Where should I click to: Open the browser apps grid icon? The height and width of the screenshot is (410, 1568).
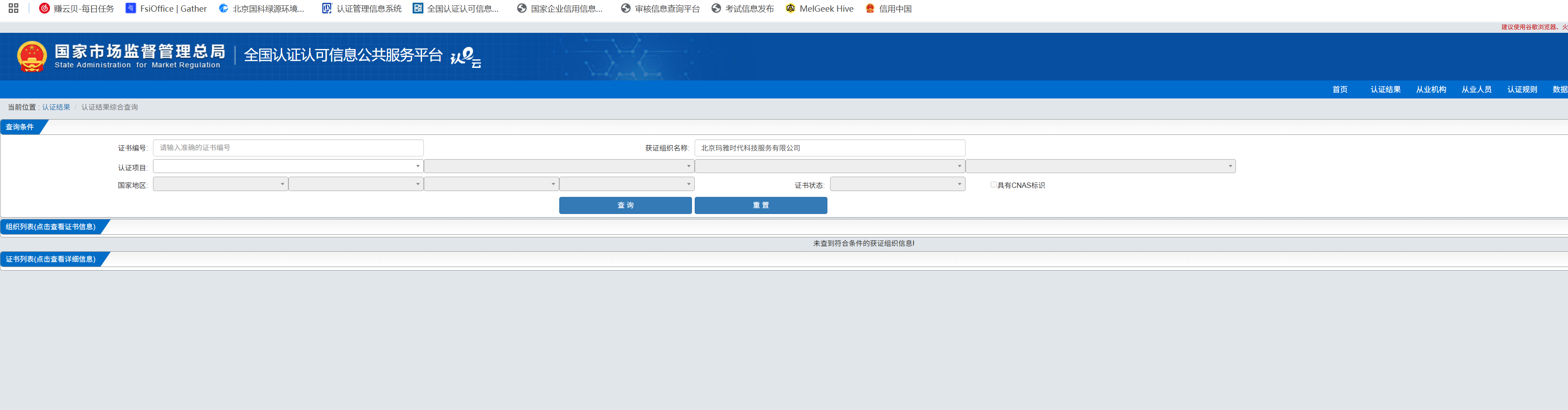pyautogui.click(x=13, y=9)
